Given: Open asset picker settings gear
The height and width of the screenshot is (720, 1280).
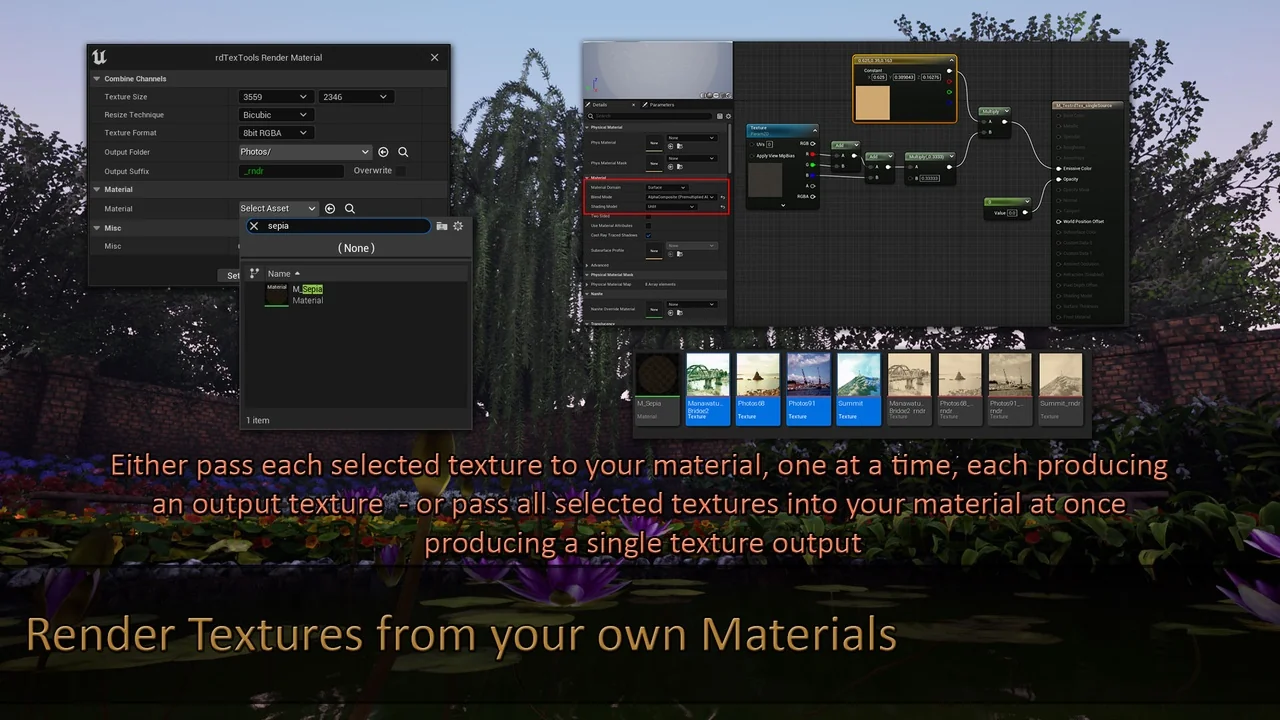Looking at the screenshot, I should [458, 226].
